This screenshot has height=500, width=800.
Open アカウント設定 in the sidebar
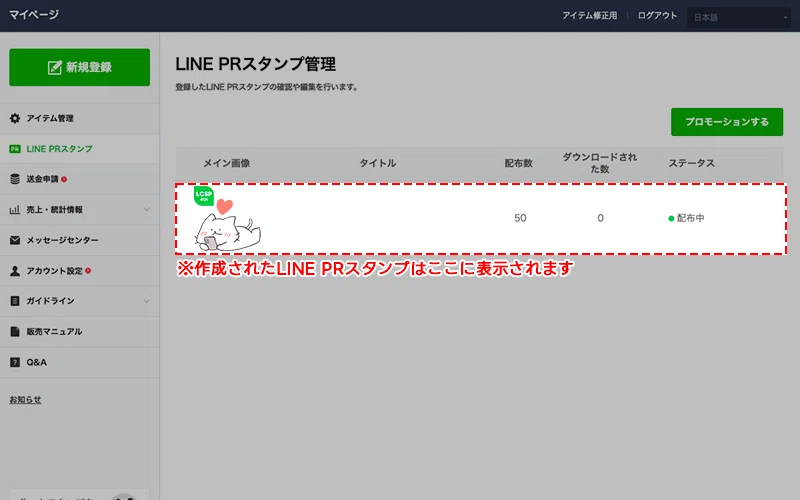pos(80,270)
